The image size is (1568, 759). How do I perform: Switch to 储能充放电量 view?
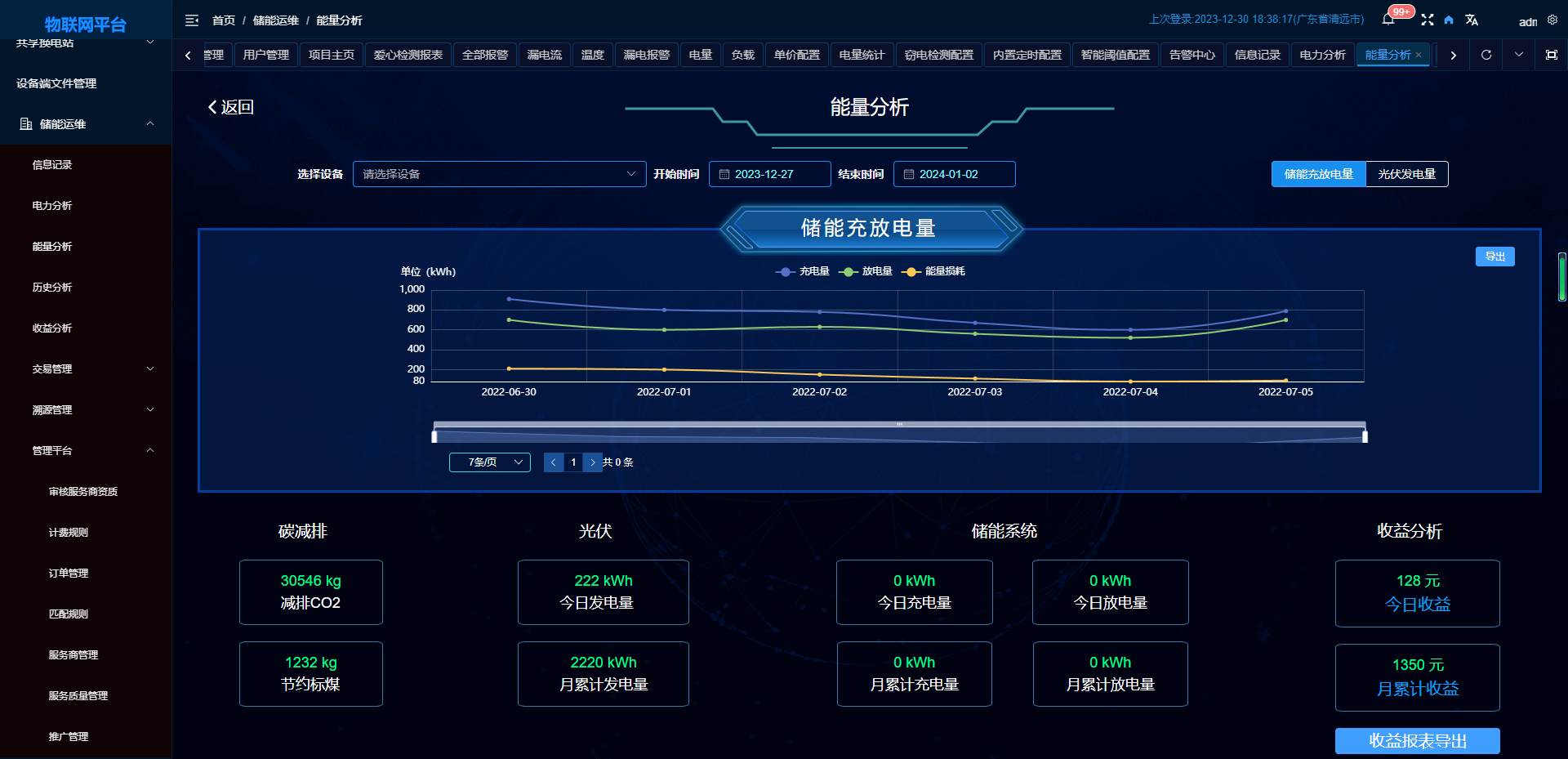1319,174
